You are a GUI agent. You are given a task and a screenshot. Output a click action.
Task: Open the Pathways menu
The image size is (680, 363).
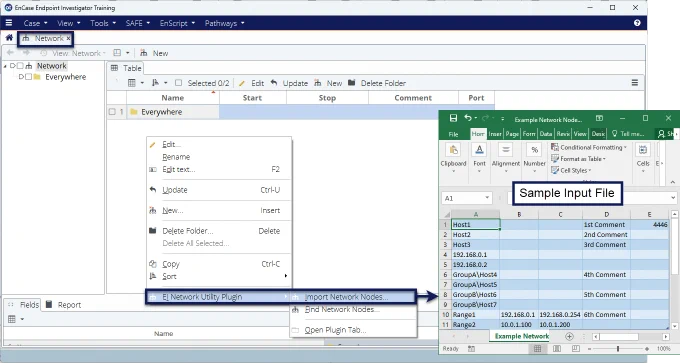(224, 23)
